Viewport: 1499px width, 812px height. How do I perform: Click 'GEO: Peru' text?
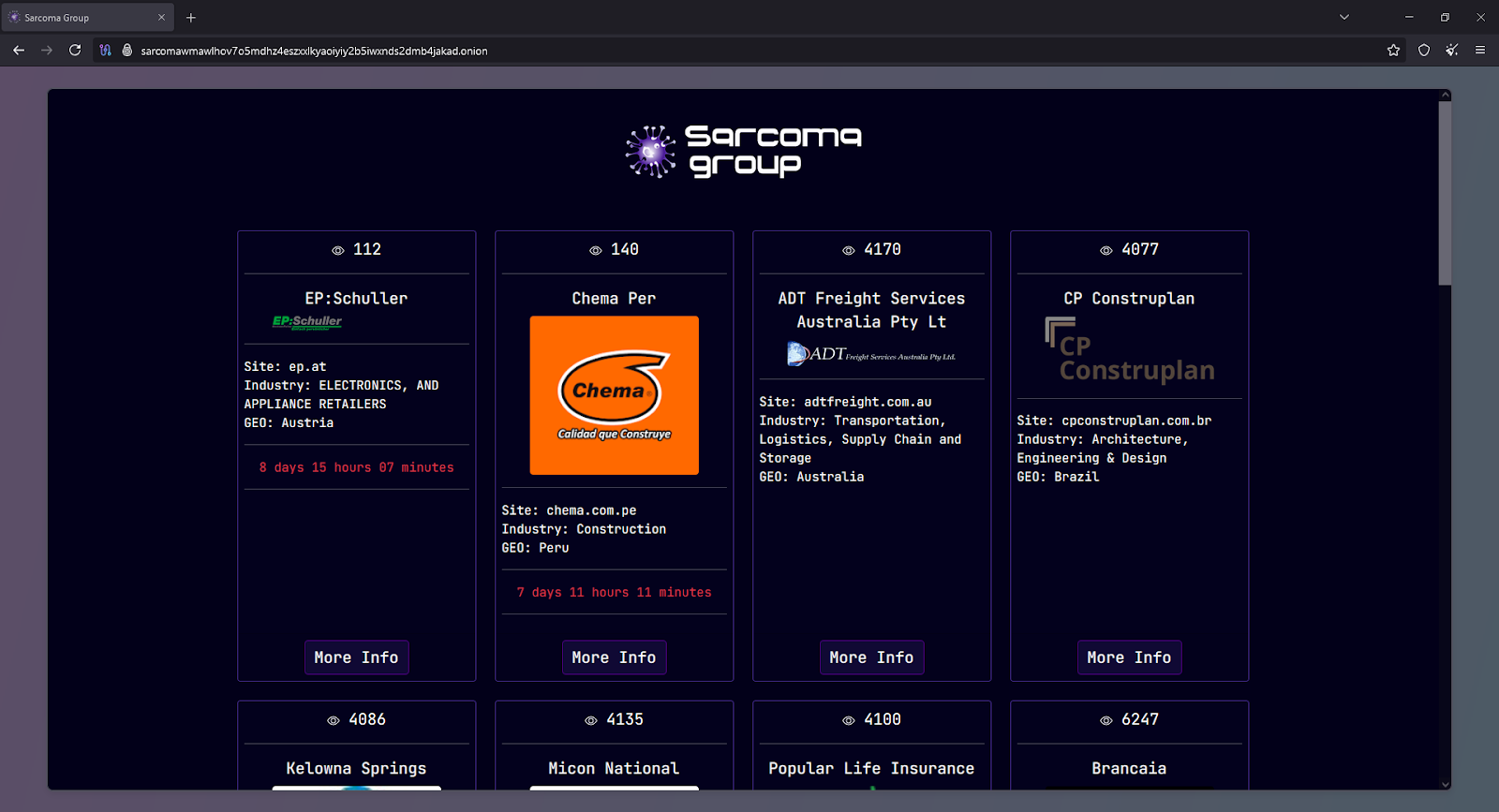click(x=535, y=548)
